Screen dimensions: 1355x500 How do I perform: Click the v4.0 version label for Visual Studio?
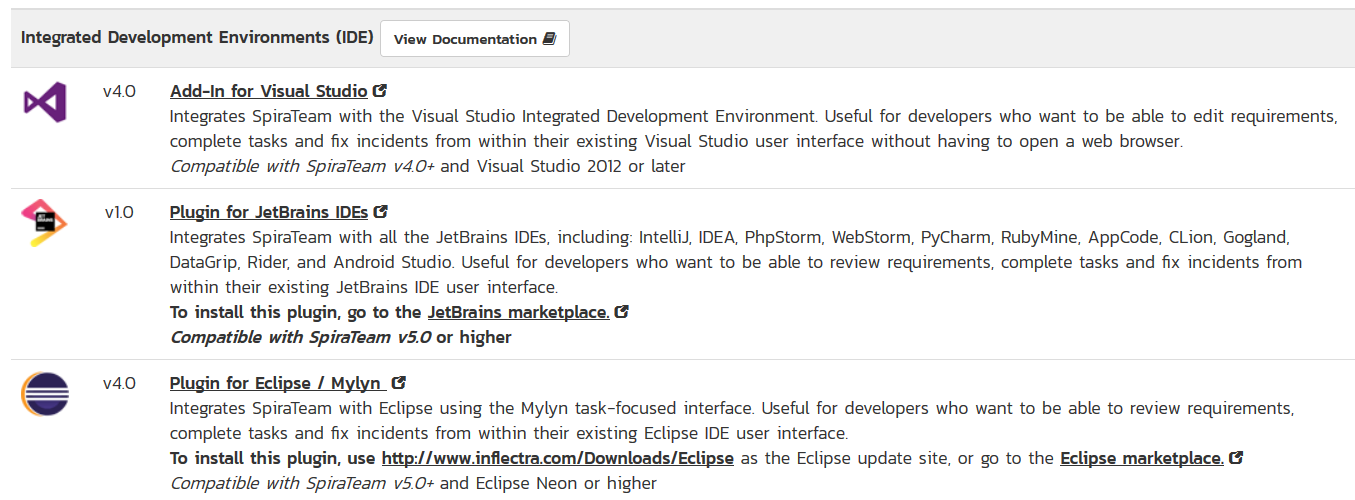[119, 91]
